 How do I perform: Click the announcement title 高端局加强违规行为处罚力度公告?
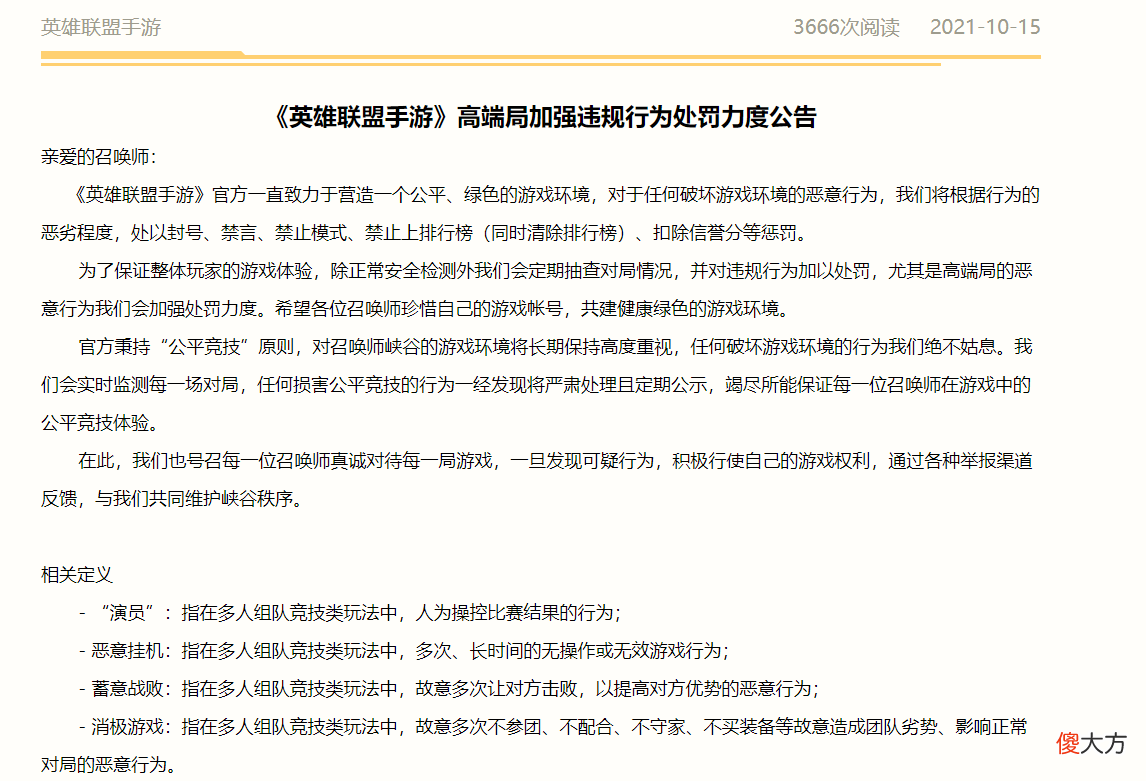point(544,117)
